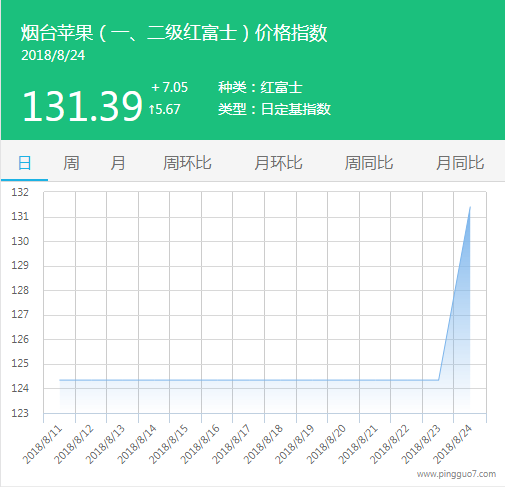This screenshot has width=505, height=487.
Task: Click the 种类：红富士 label
Action: (260, 88)
